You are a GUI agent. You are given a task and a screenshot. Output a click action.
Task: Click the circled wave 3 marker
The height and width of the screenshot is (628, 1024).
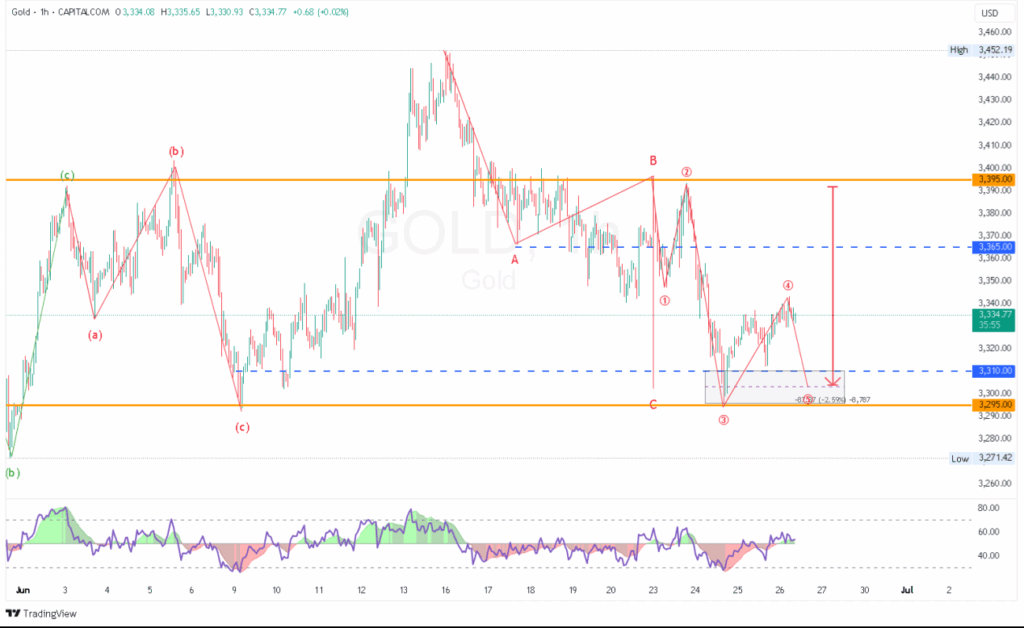point(723,420)
